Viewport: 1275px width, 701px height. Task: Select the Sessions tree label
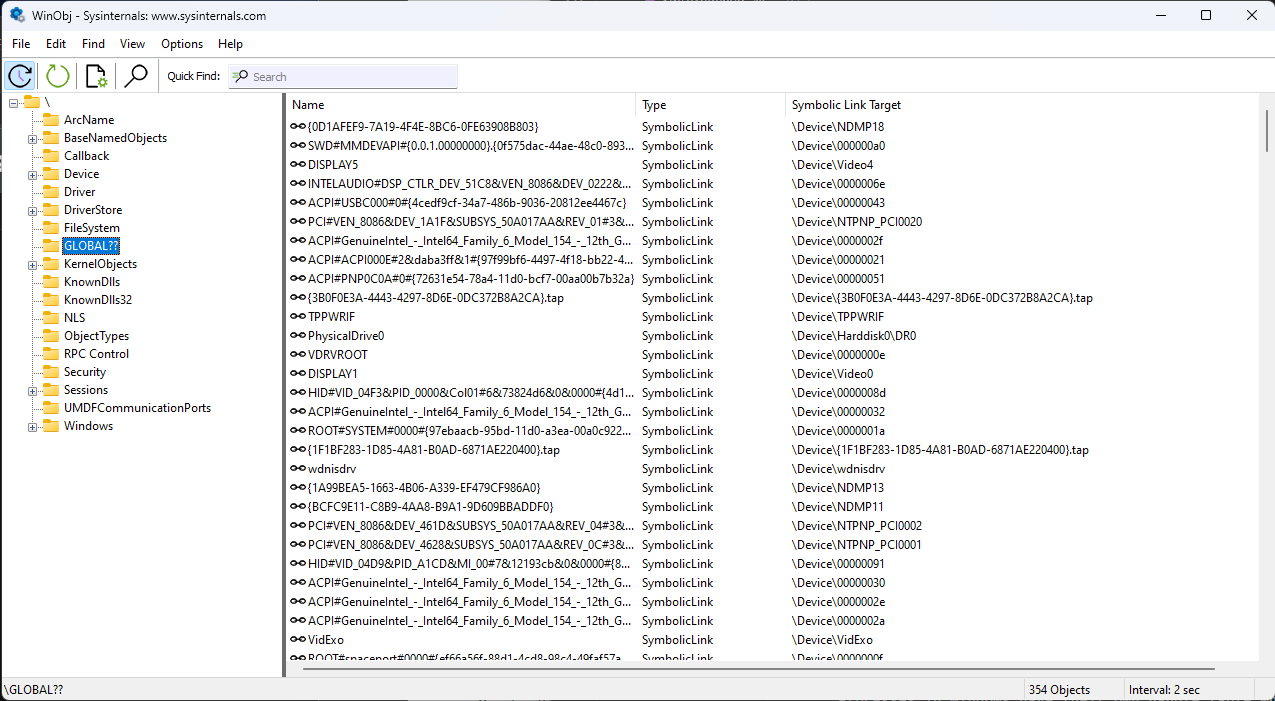86,390
